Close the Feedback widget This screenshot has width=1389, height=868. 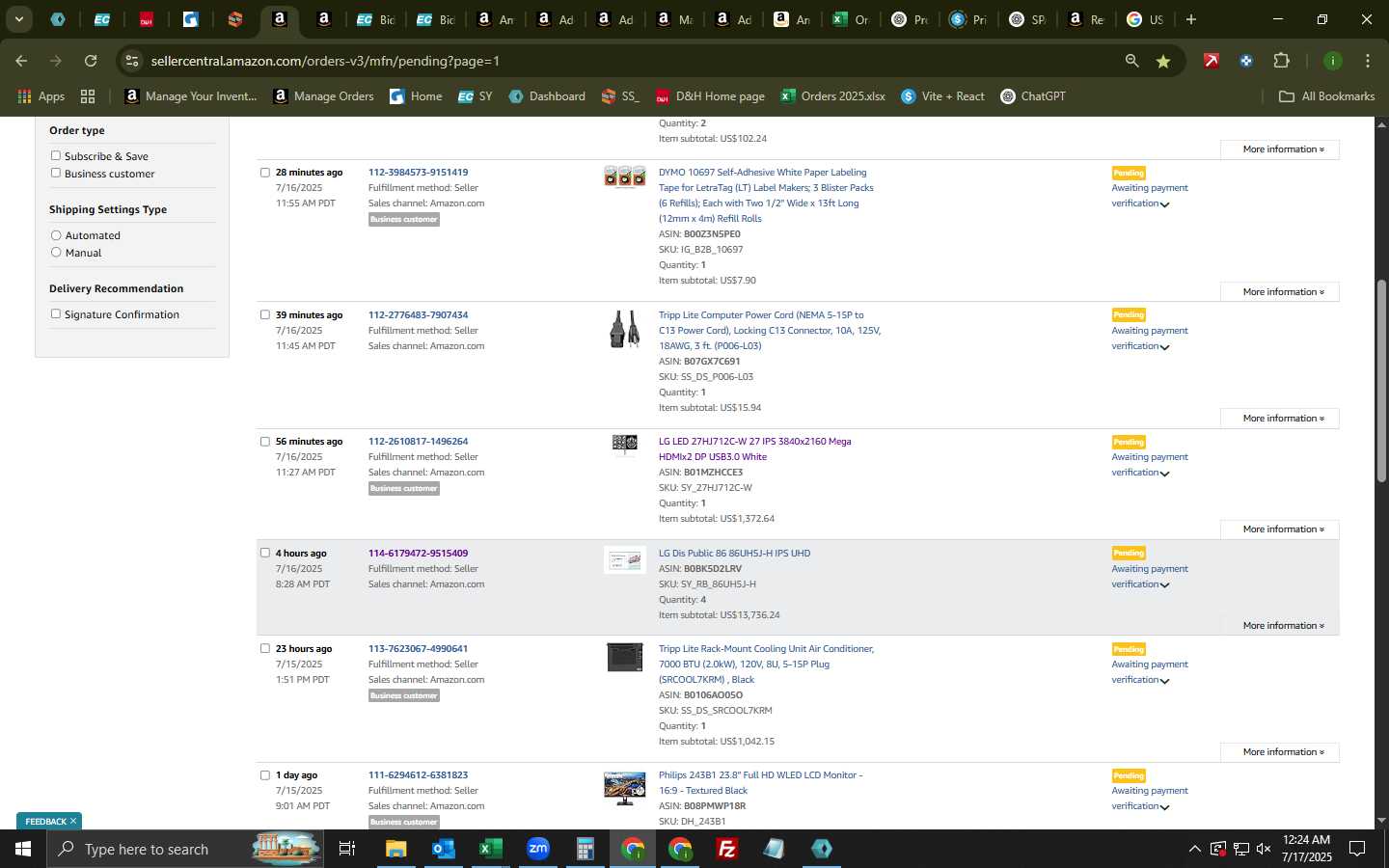[x=73, y=822]
